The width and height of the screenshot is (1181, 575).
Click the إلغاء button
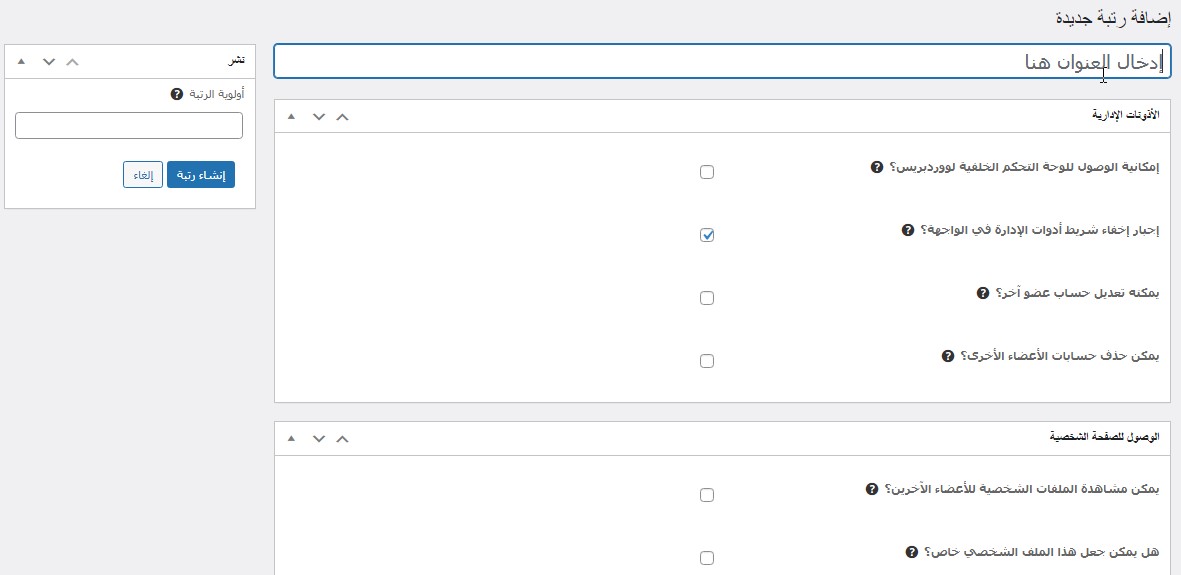(x=143, y=175)
